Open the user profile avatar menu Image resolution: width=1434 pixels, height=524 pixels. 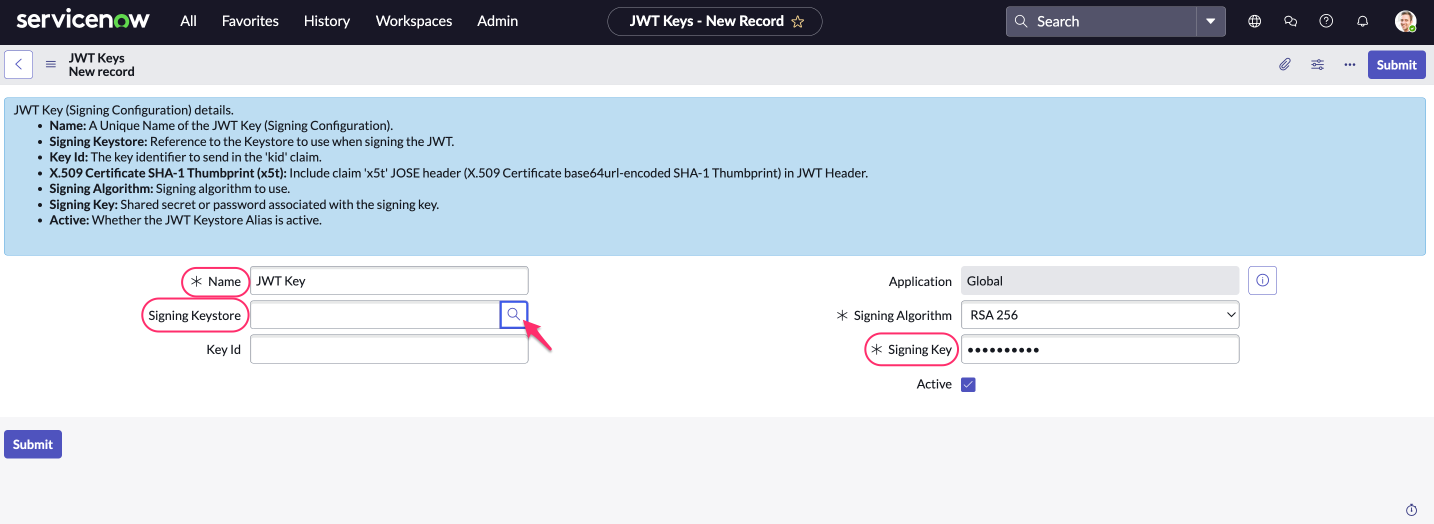(1406, 21)
